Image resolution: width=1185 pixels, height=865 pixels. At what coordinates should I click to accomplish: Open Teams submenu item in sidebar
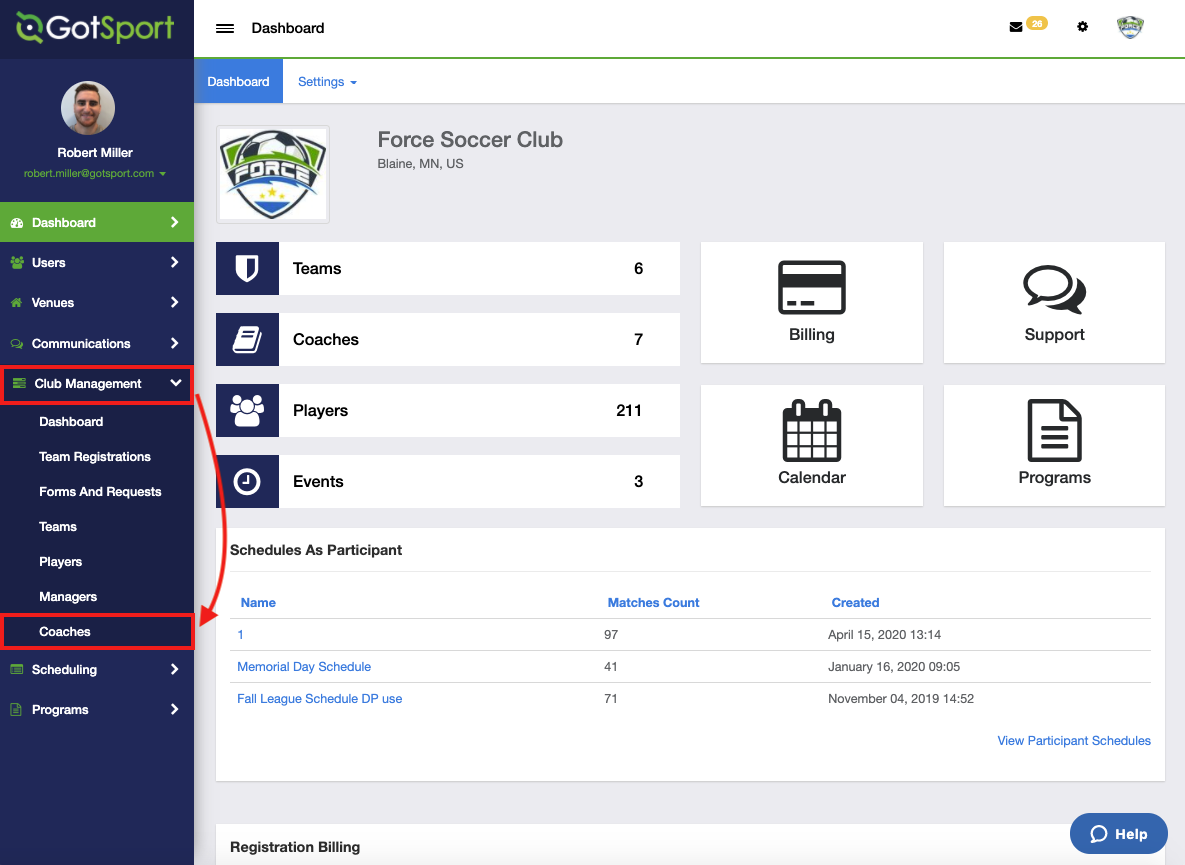(x=57, y=527)
